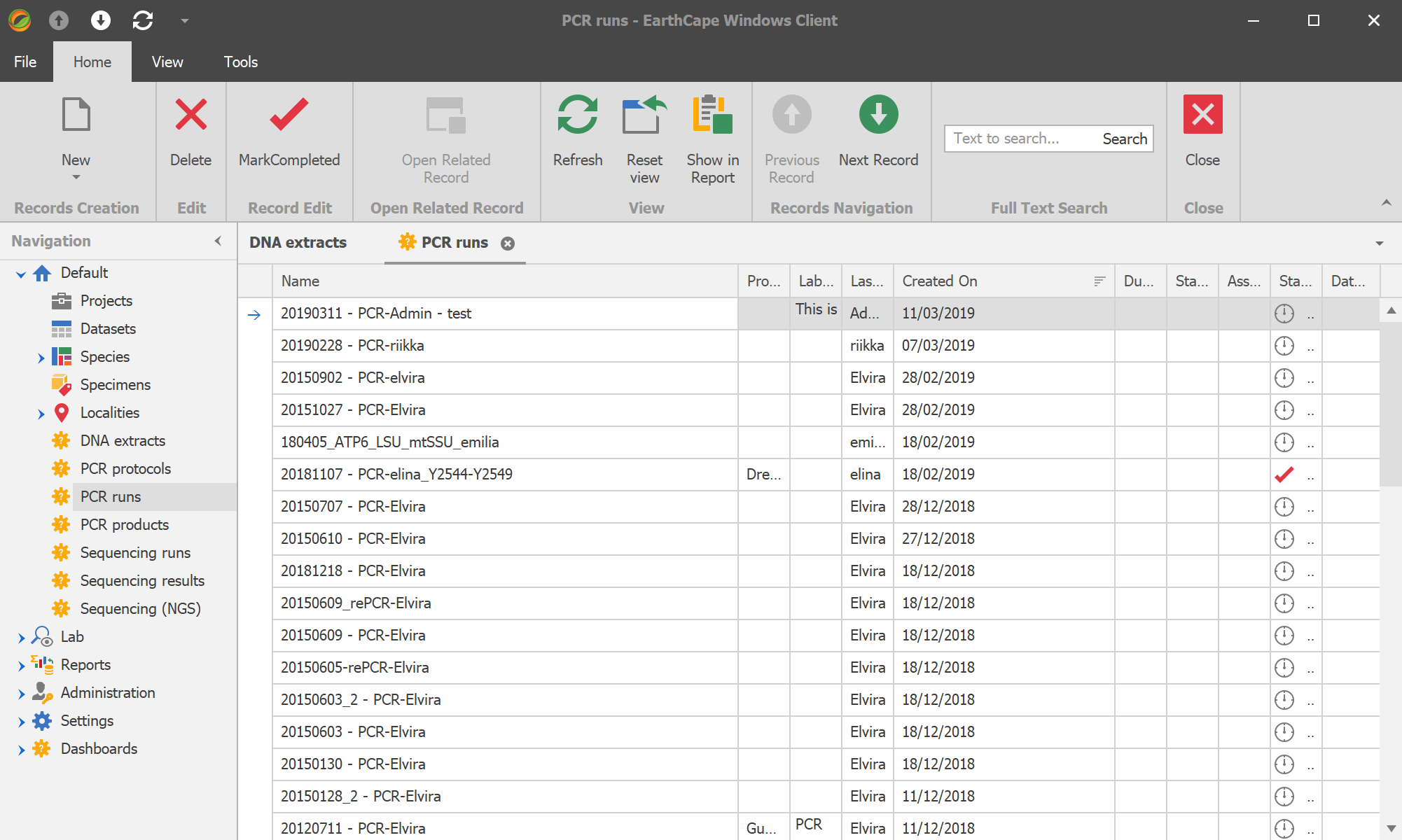Image resolution: width=1402 pixels, height=840 pixels.
Task: Click the upload arrow in title bar
Action: 59,20
